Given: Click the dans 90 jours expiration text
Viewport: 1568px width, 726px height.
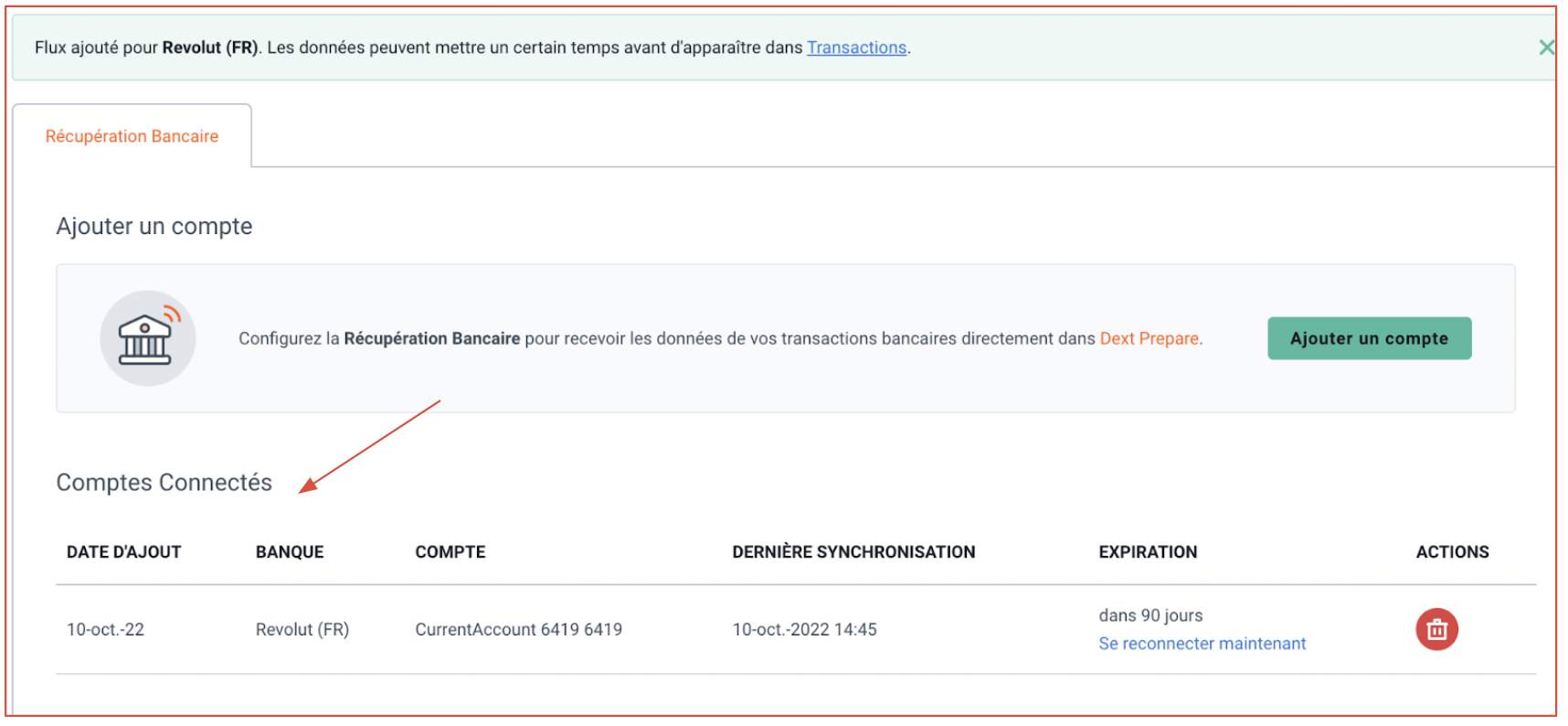Looking at the screenshot, I should pyautogui.click(x=1150, y=615).
